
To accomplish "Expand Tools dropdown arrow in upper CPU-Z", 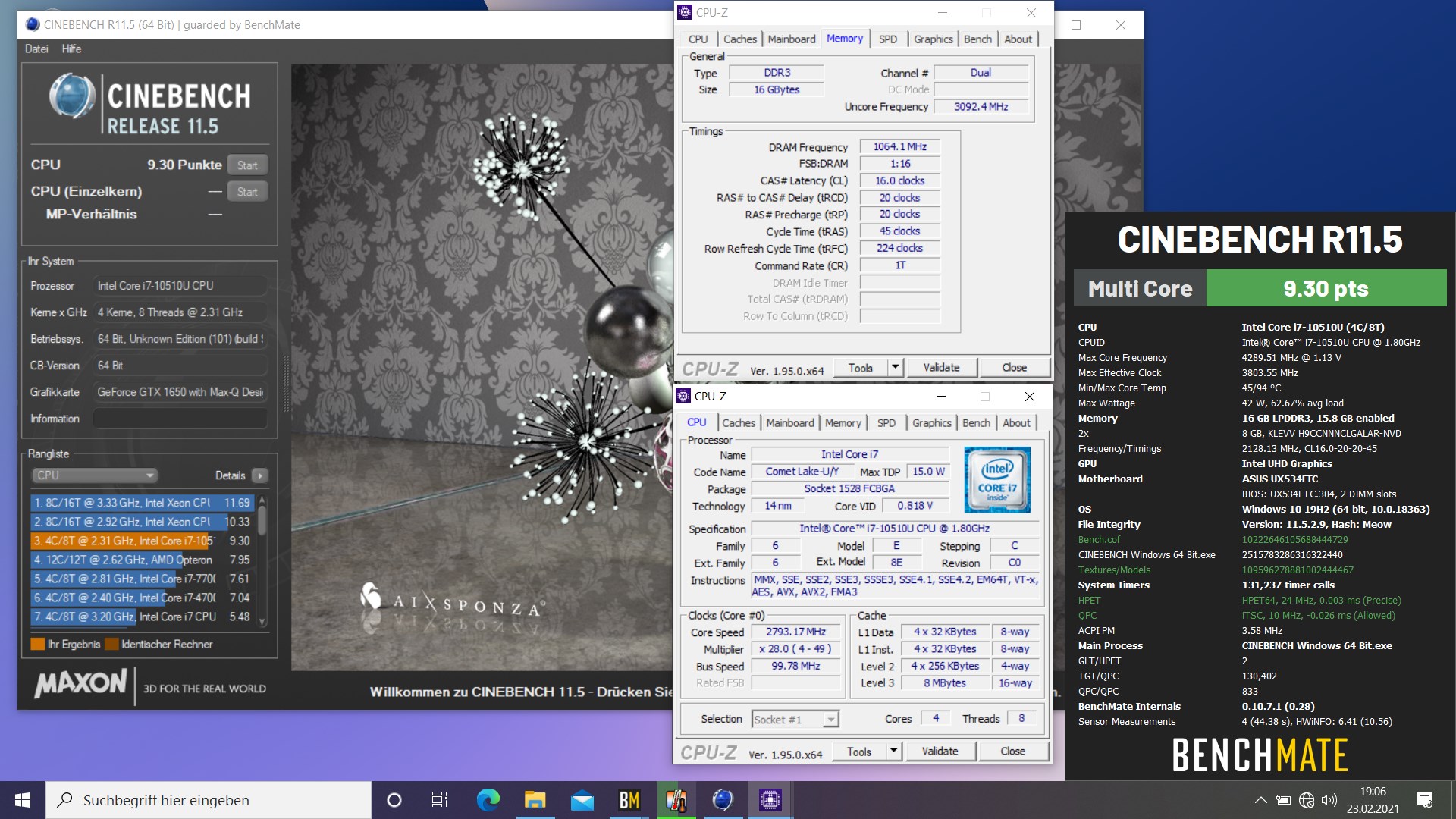I will [895, 368].
